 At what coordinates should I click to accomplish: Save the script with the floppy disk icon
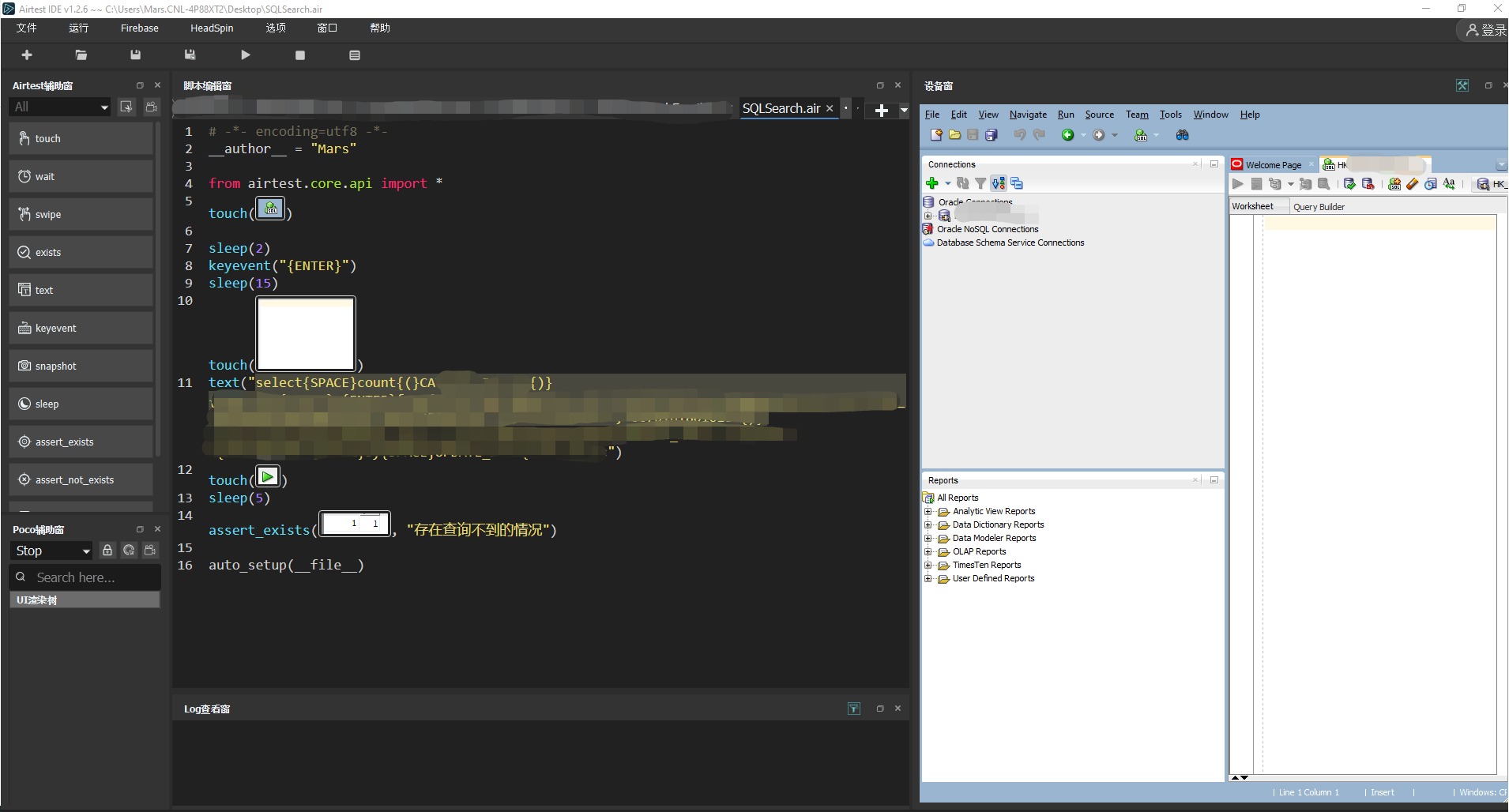[x=136, y=55]
